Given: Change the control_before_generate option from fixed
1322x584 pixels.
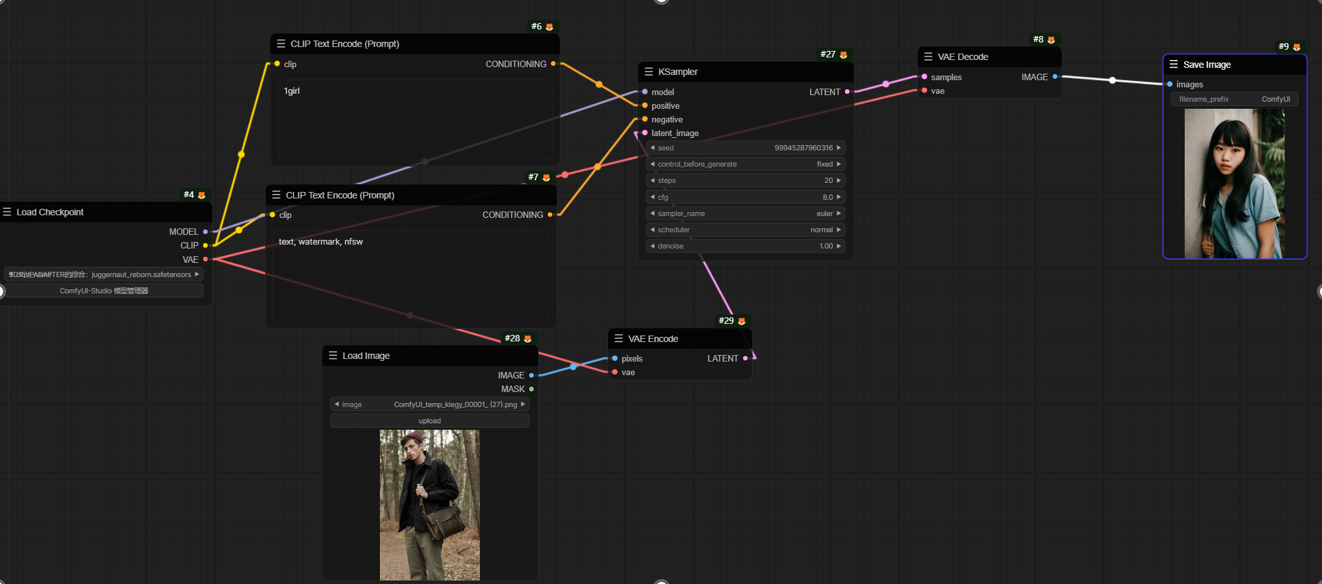Looking at the screenshot, I should click(745, 164).
